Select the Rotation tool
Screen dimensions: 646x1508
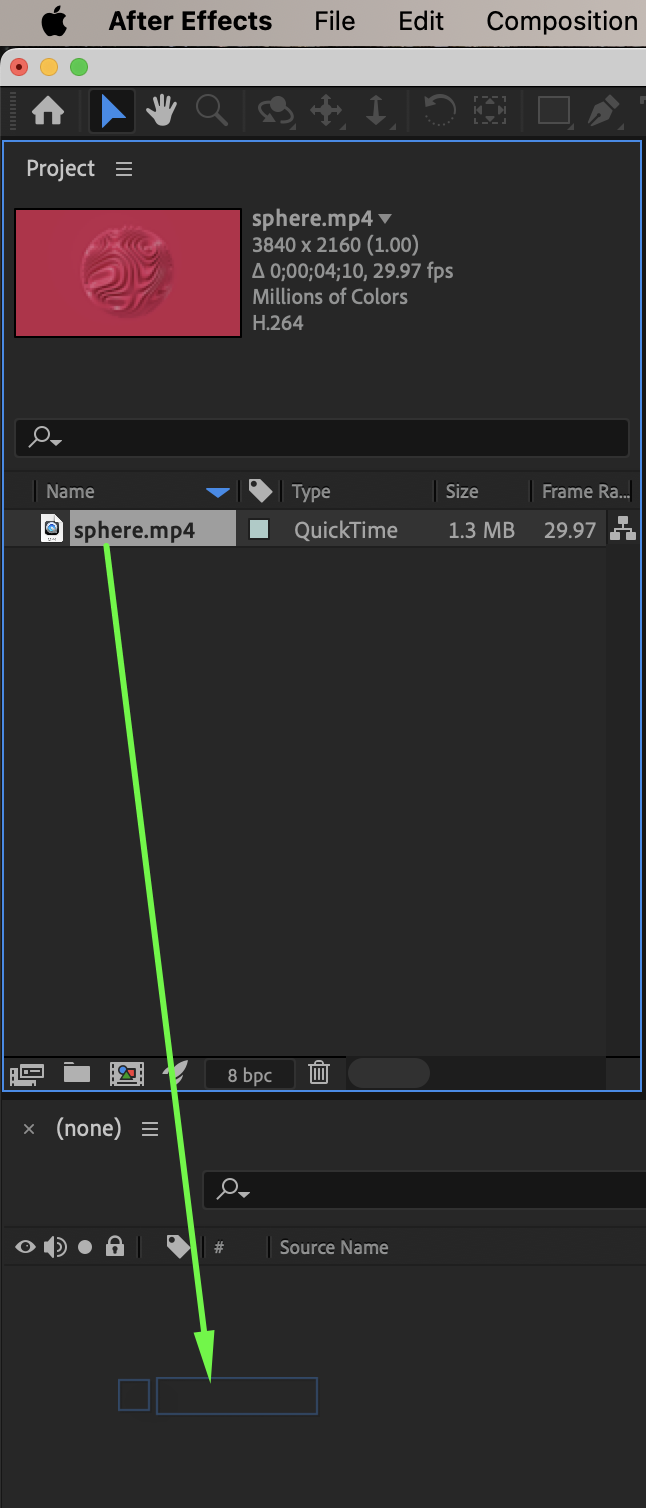coord(439,111)
